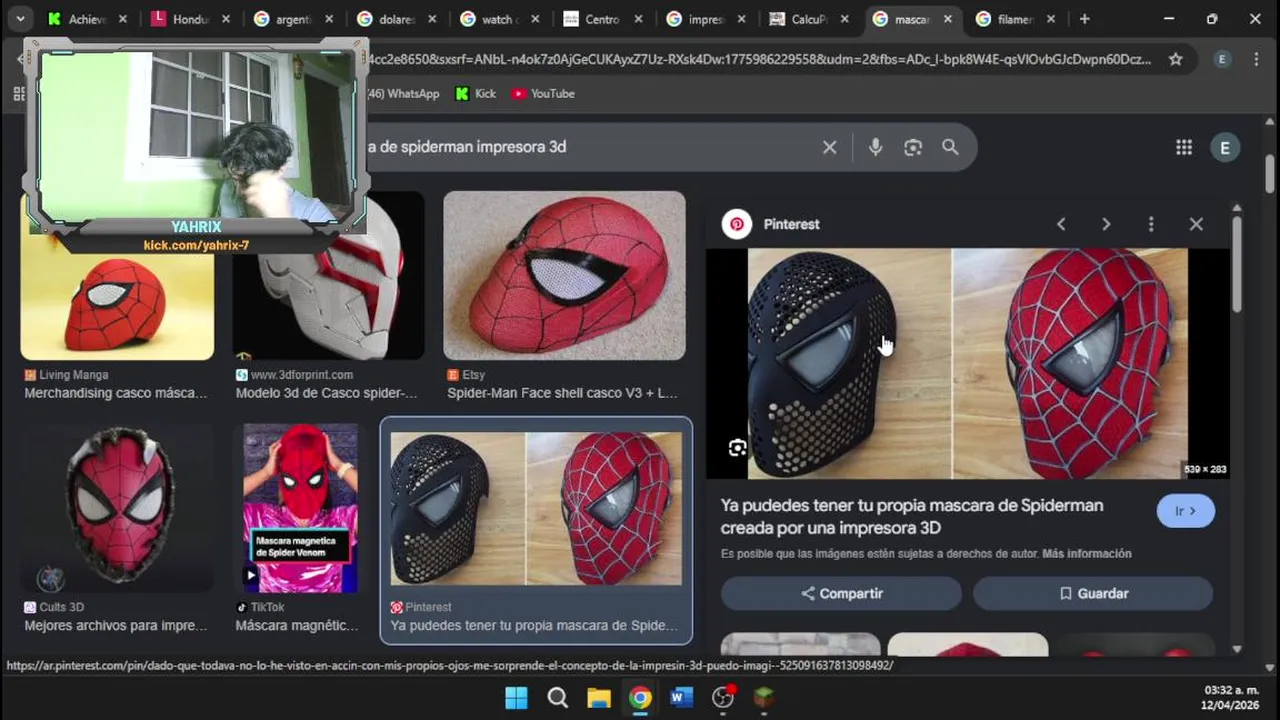The height and width of the screenshot is (720, 1280).
Task: Click the Chrome taskbar icon
Action: point(640,697)
